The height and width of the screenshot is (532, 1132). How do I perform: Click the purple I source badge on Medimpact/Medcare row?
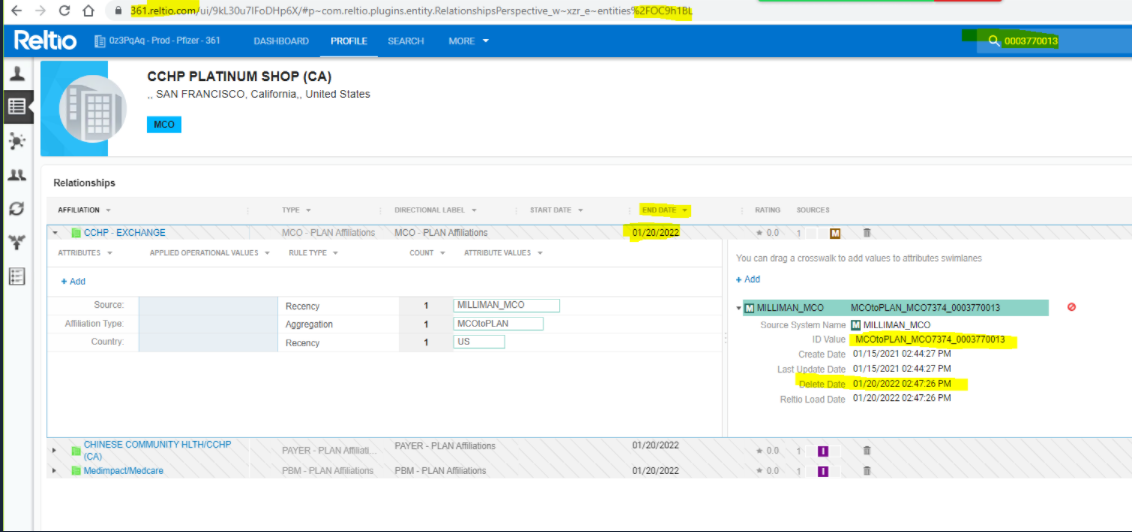[x=823, y=471]
